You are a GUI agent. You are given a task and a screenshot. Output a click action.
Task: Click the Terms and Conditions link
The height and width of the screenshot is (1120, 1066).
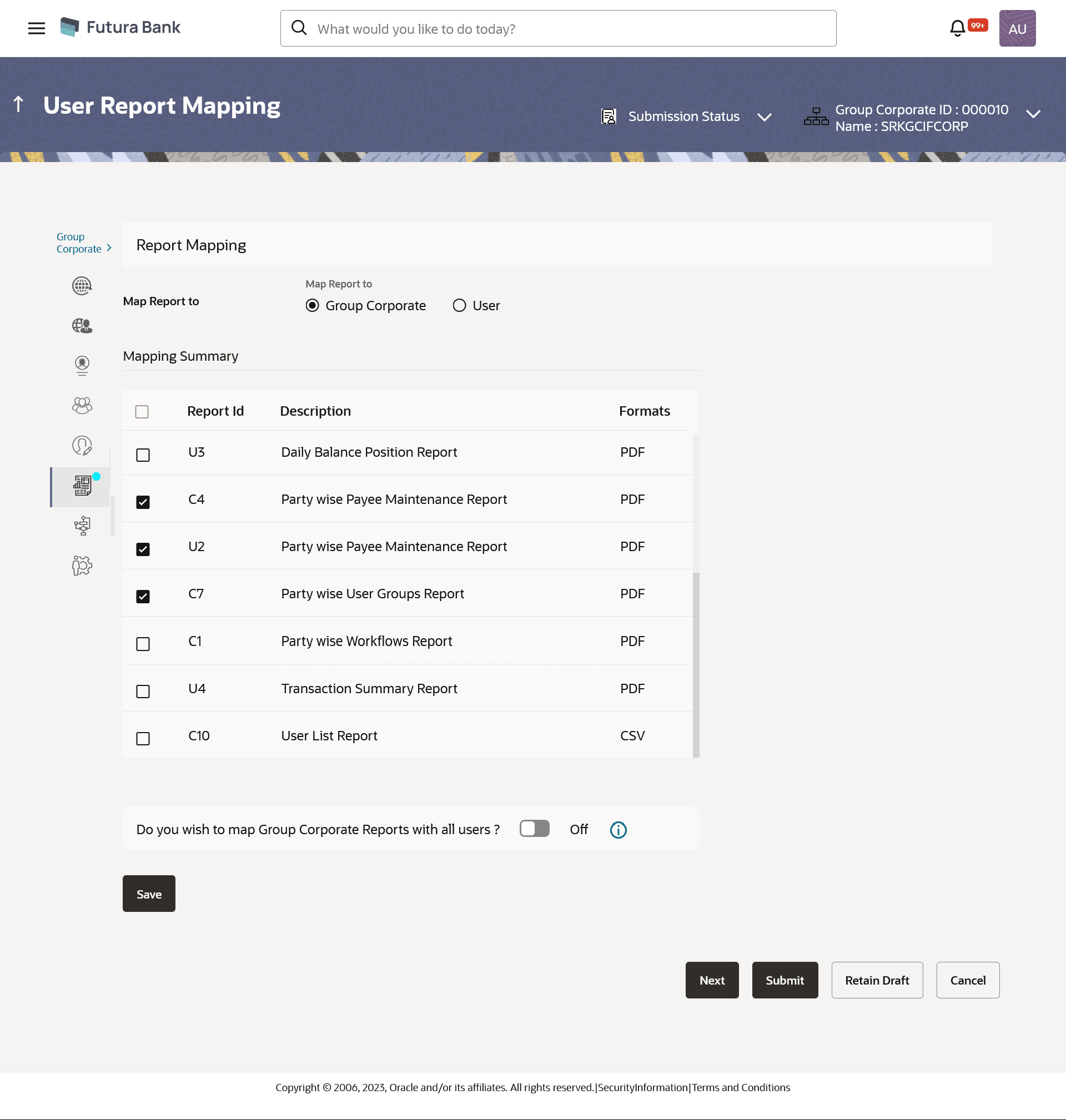(741, 1087)
